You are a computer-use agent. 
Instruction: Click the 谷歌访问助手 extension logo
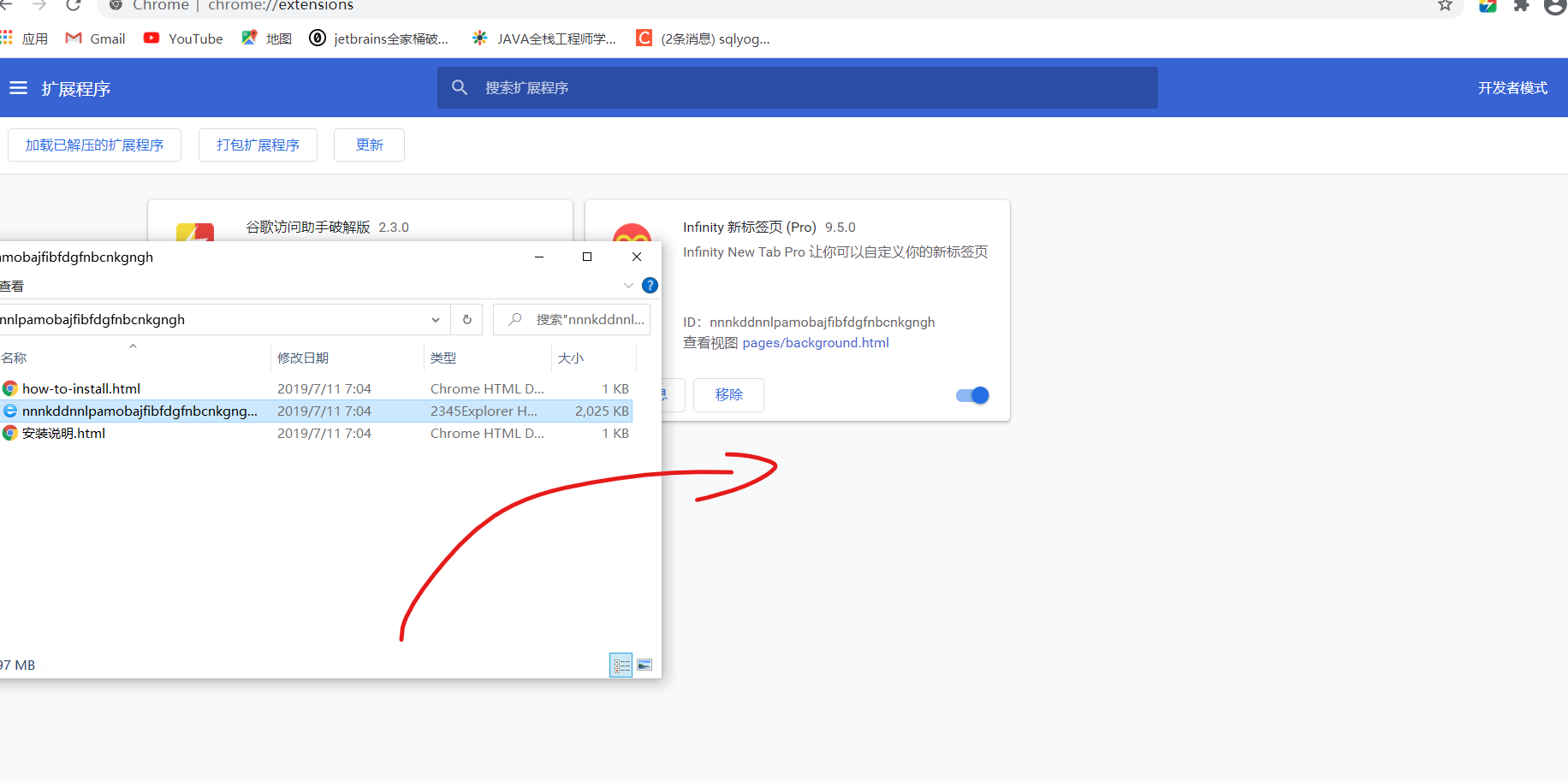[x=195, y=233]
